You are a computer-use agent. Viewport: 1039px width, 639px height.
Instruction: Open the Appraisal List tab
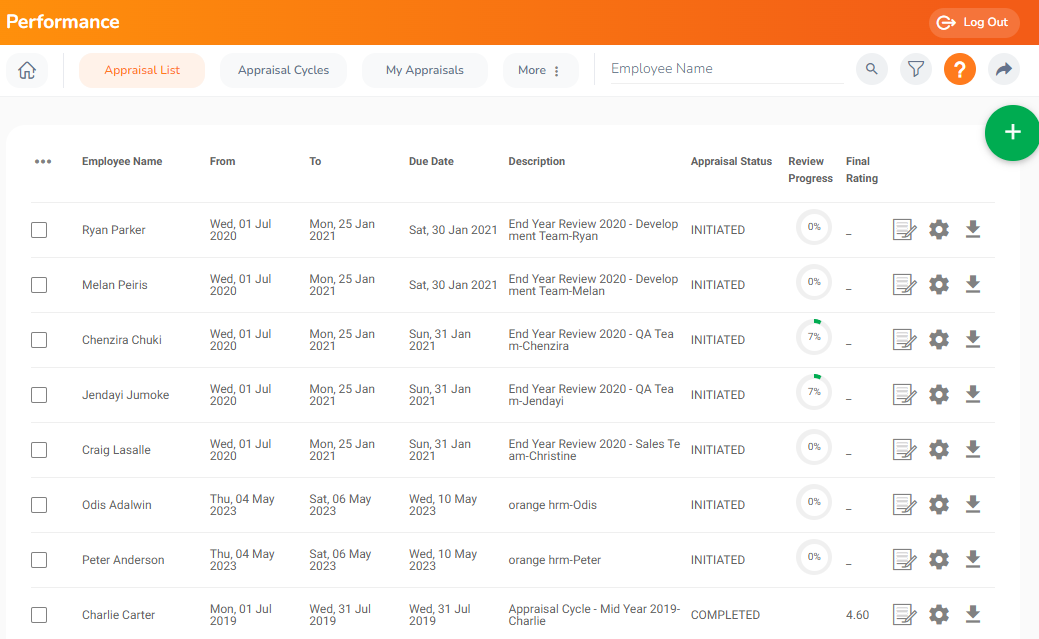142,70
